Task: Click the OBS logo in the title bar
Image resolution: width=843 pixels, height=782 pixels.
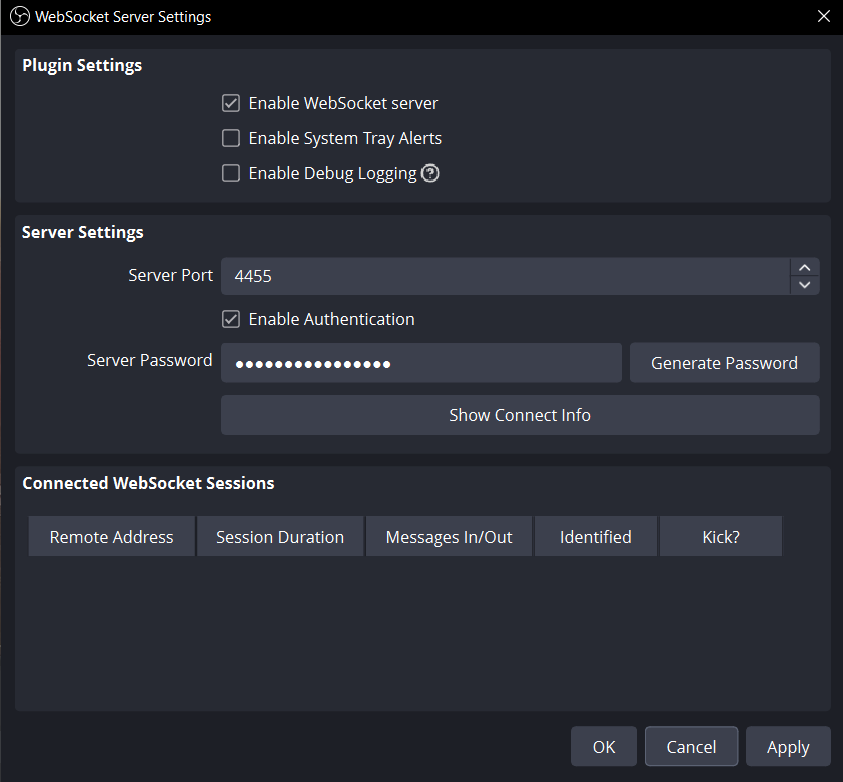Action: click(x=19, y=17)
